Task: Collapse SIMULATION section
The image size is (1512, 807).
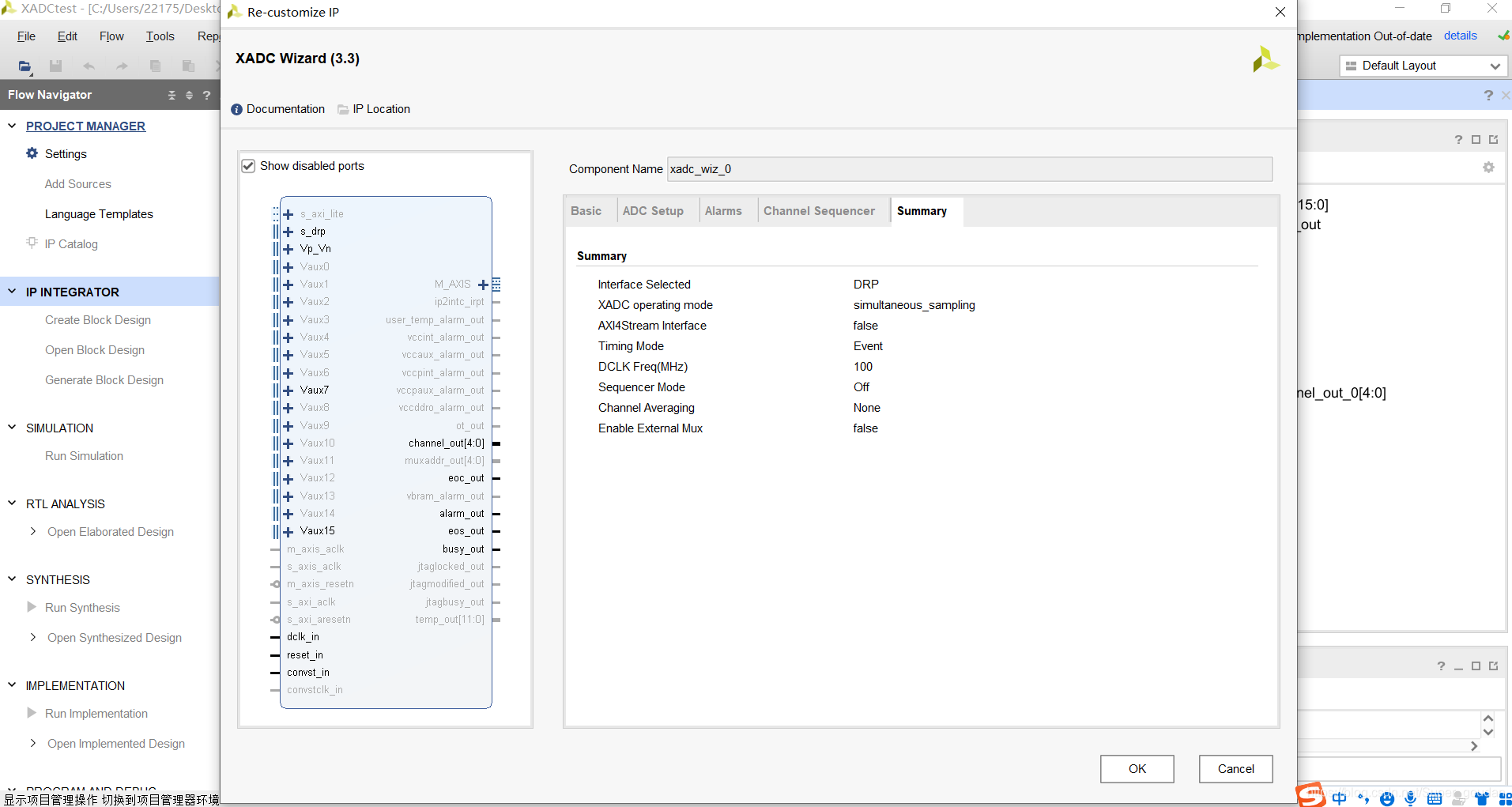Action: coord(12,428)
